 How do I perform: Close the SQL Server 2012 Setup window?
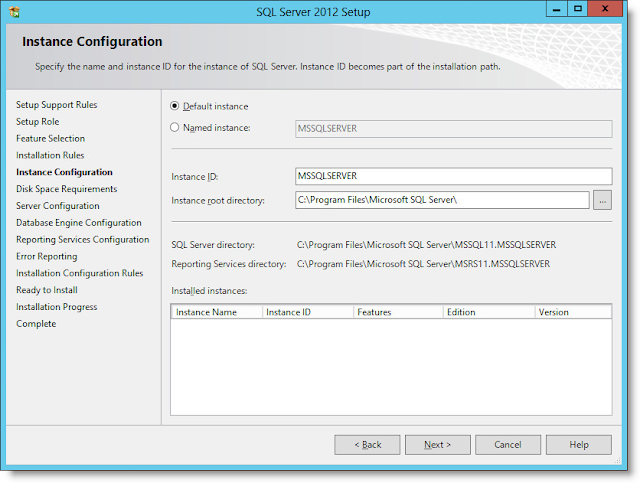605,9
